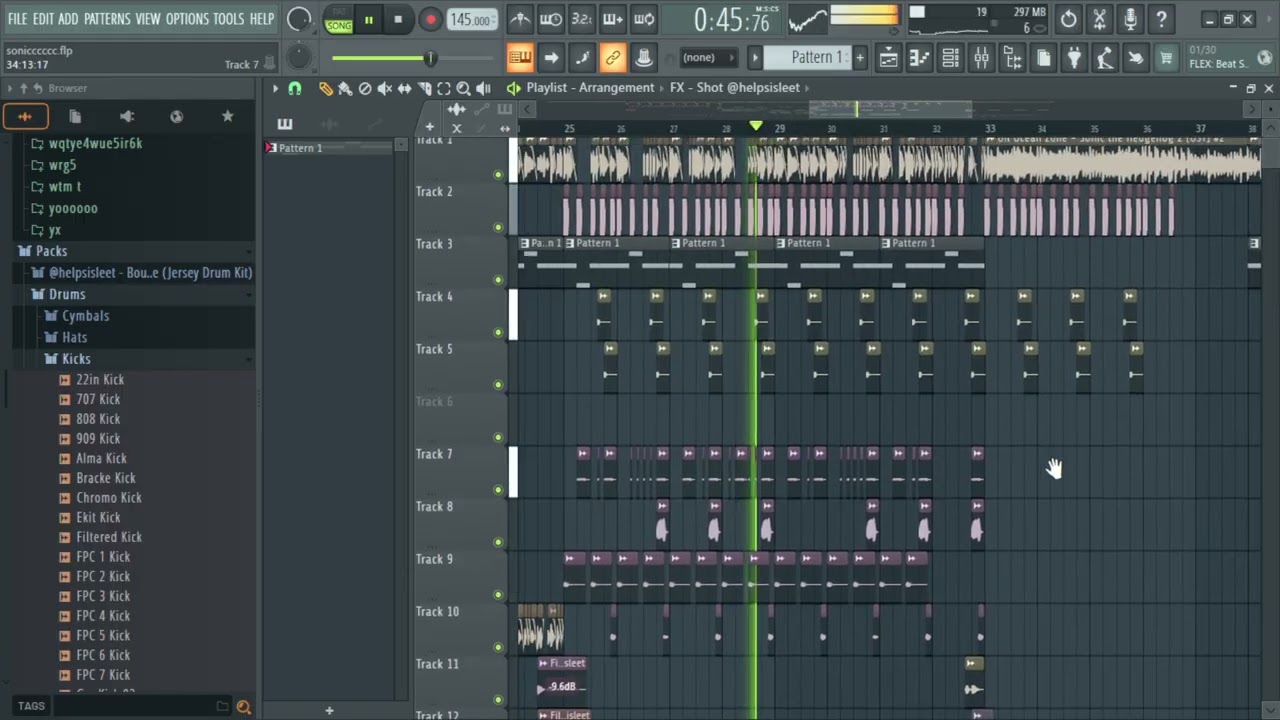The height and width of the screenshot is (720, 1280).
Task: Click the playhead marker on the timeline
Action: [x=756, y=126]
